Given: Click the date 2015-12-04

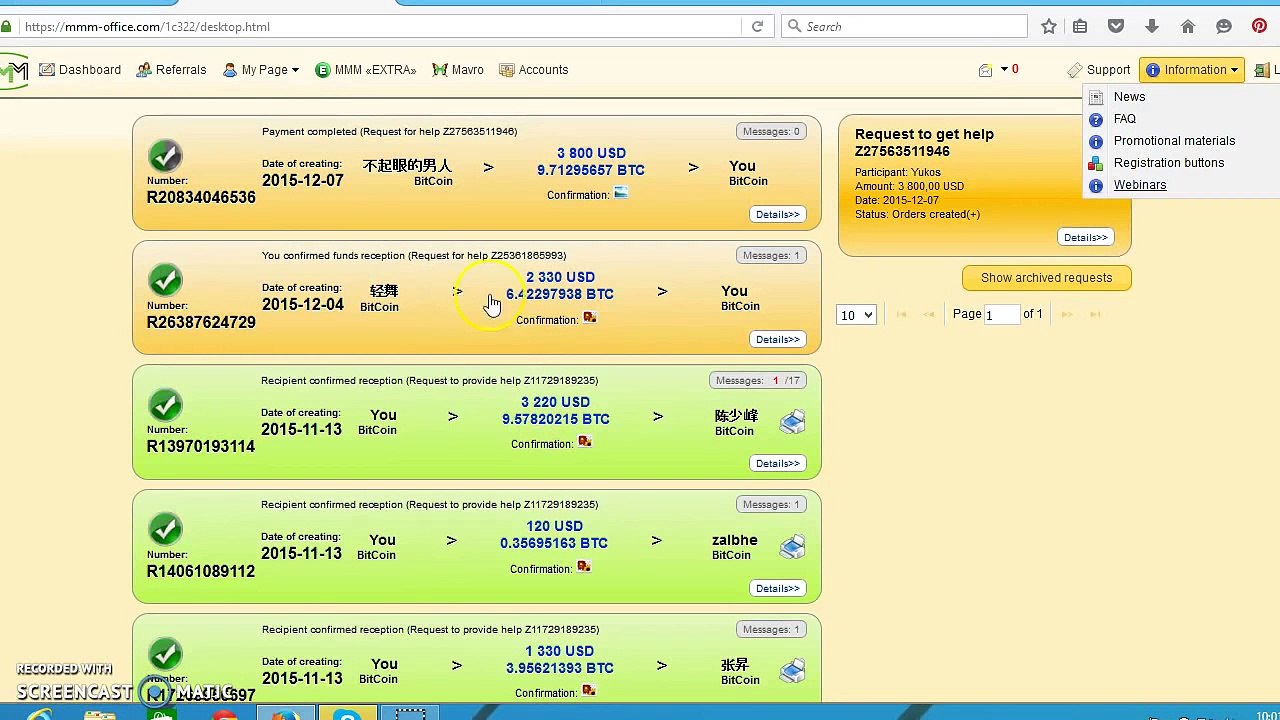Looking at the screenshot, I should pos(302,305).
